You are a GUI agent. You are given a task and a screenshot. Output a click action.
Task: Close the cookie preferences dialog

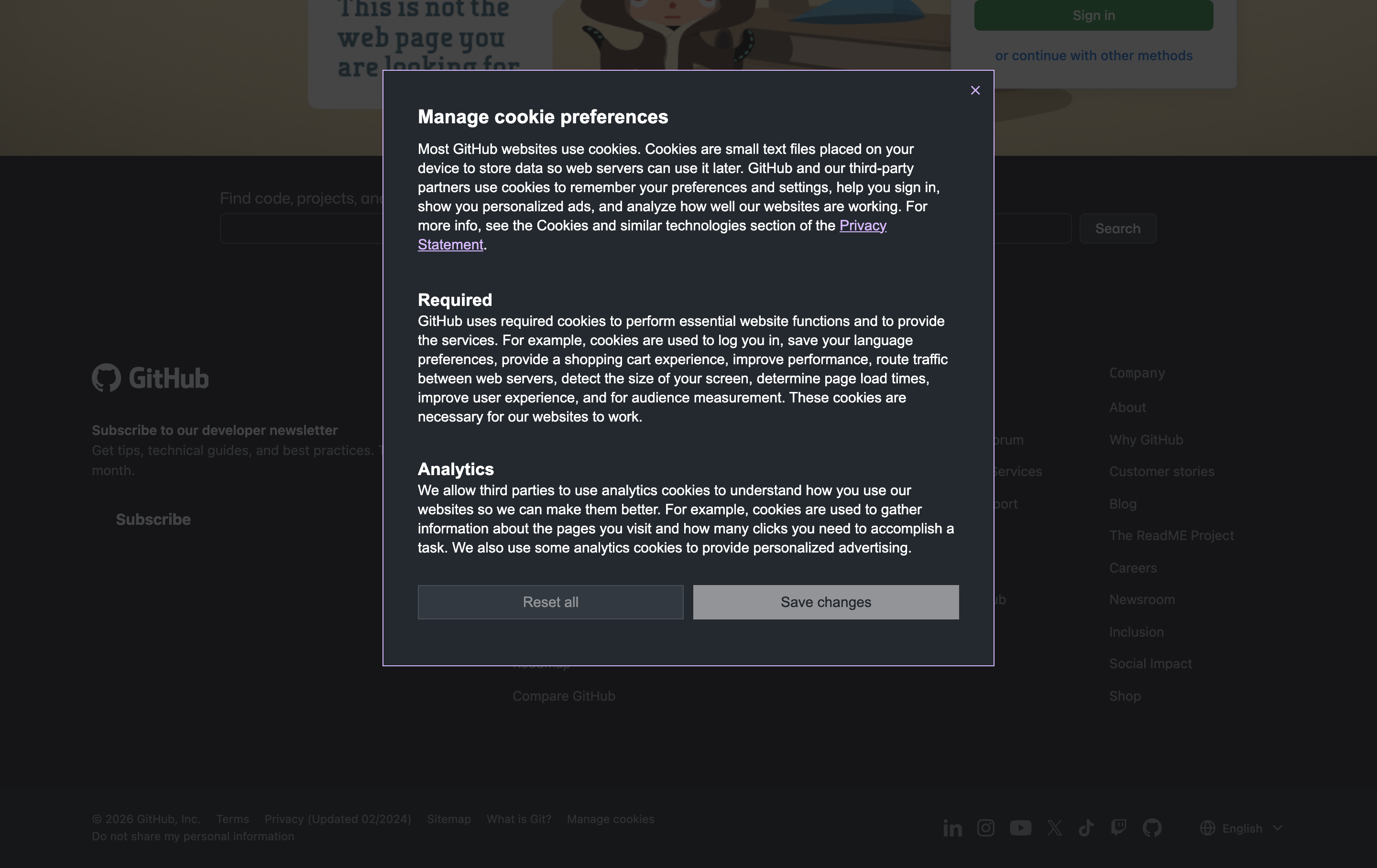point(975,90)
